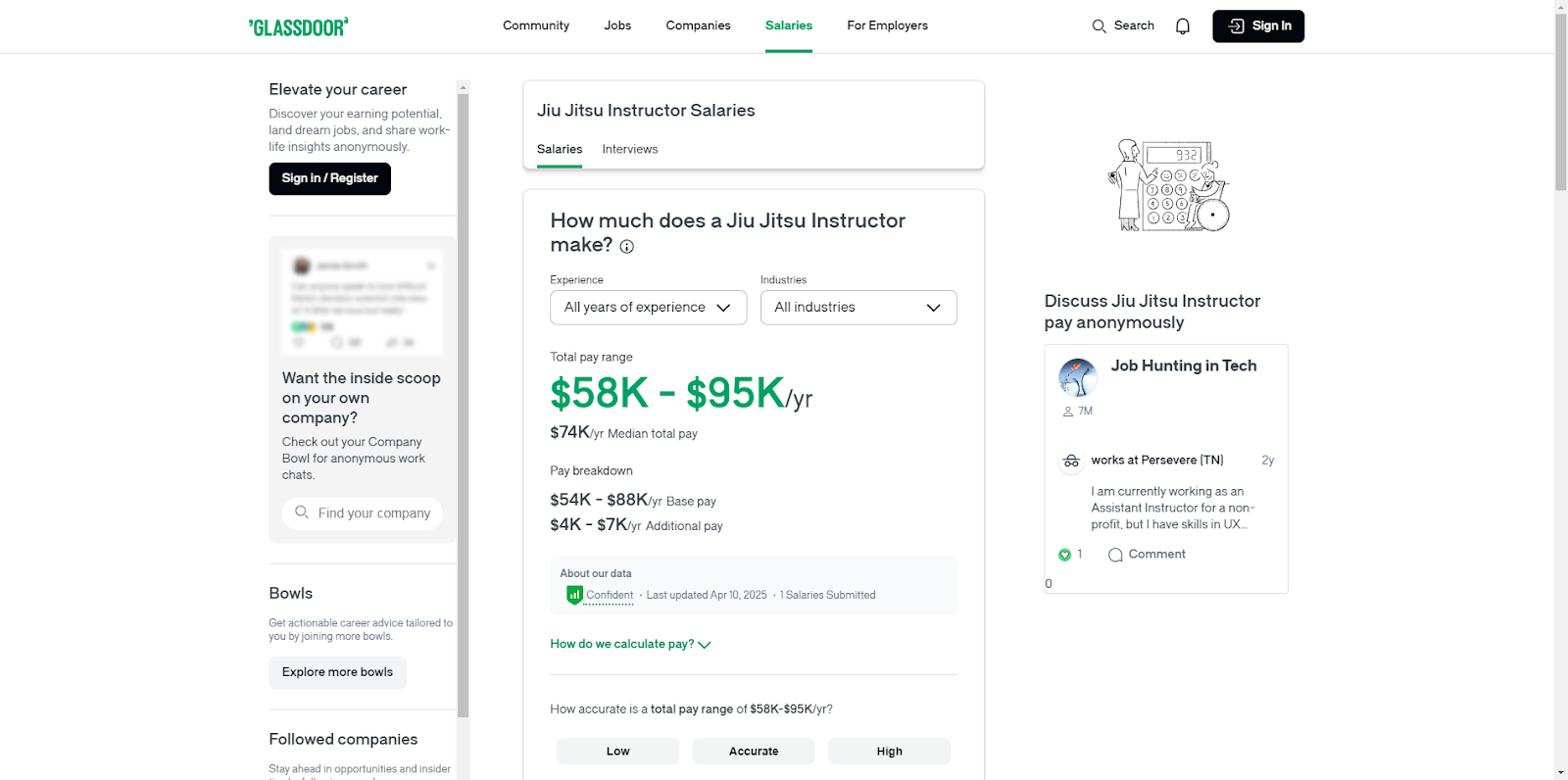Viewport: 1568px width, 780px height.
Task: Click 'works at Persevere (TN)' author
Action: tap(1157, 460)
